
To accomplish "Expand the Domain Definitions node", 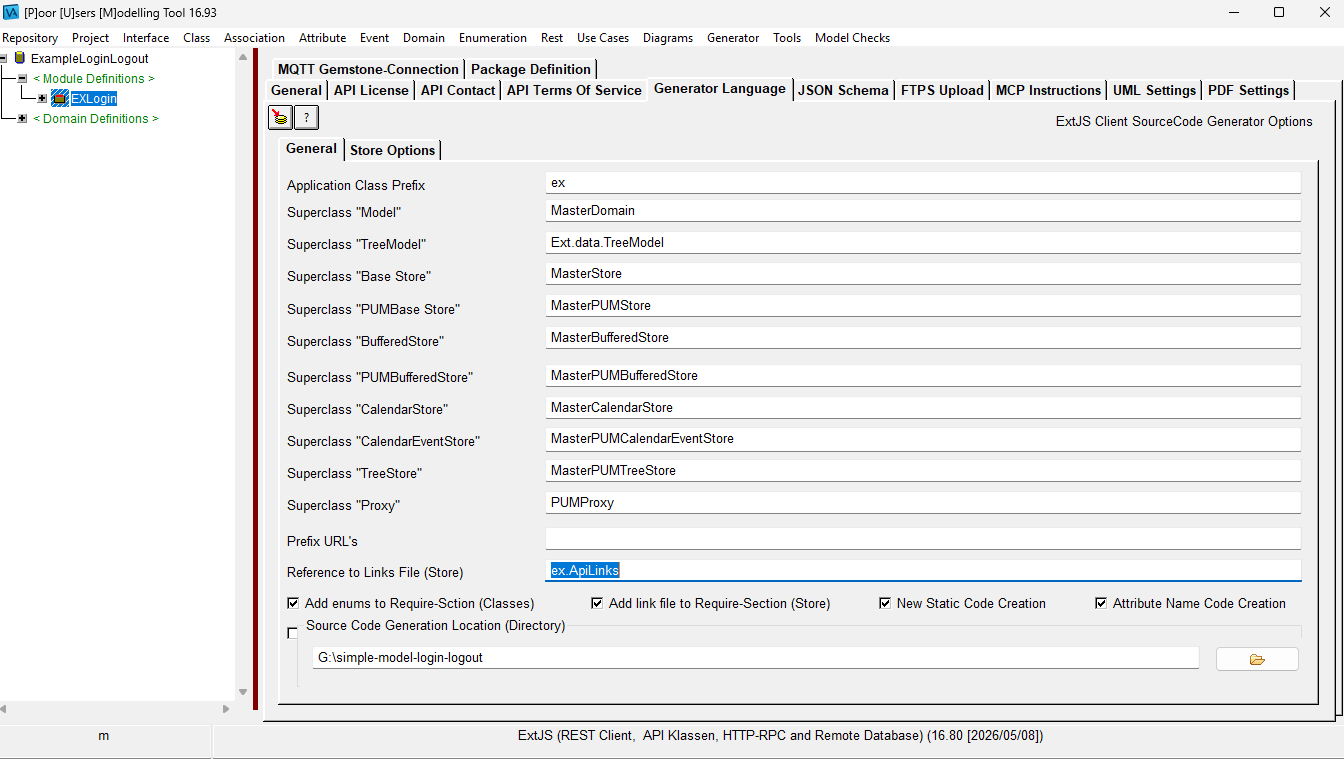I will 22,118.
